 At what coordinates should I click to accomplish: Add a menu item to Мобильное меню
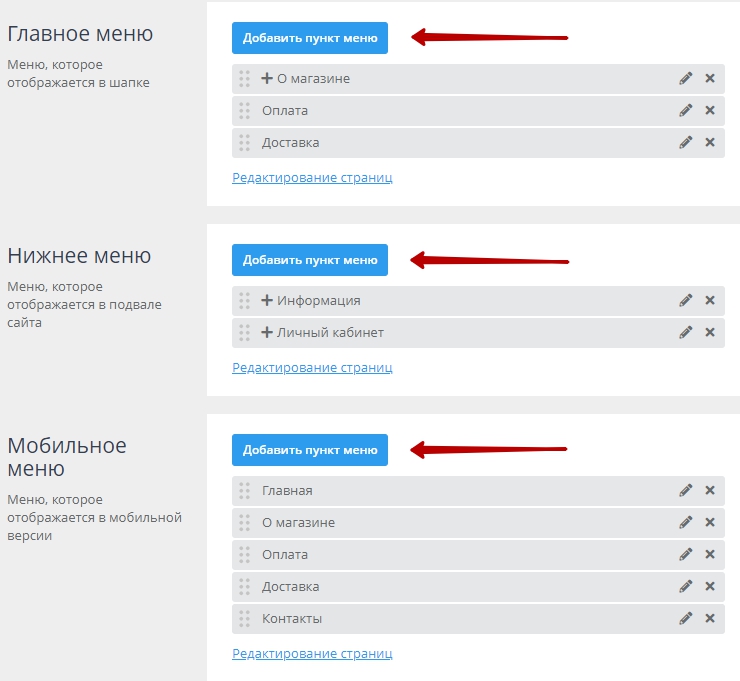(x=310, y=450)
